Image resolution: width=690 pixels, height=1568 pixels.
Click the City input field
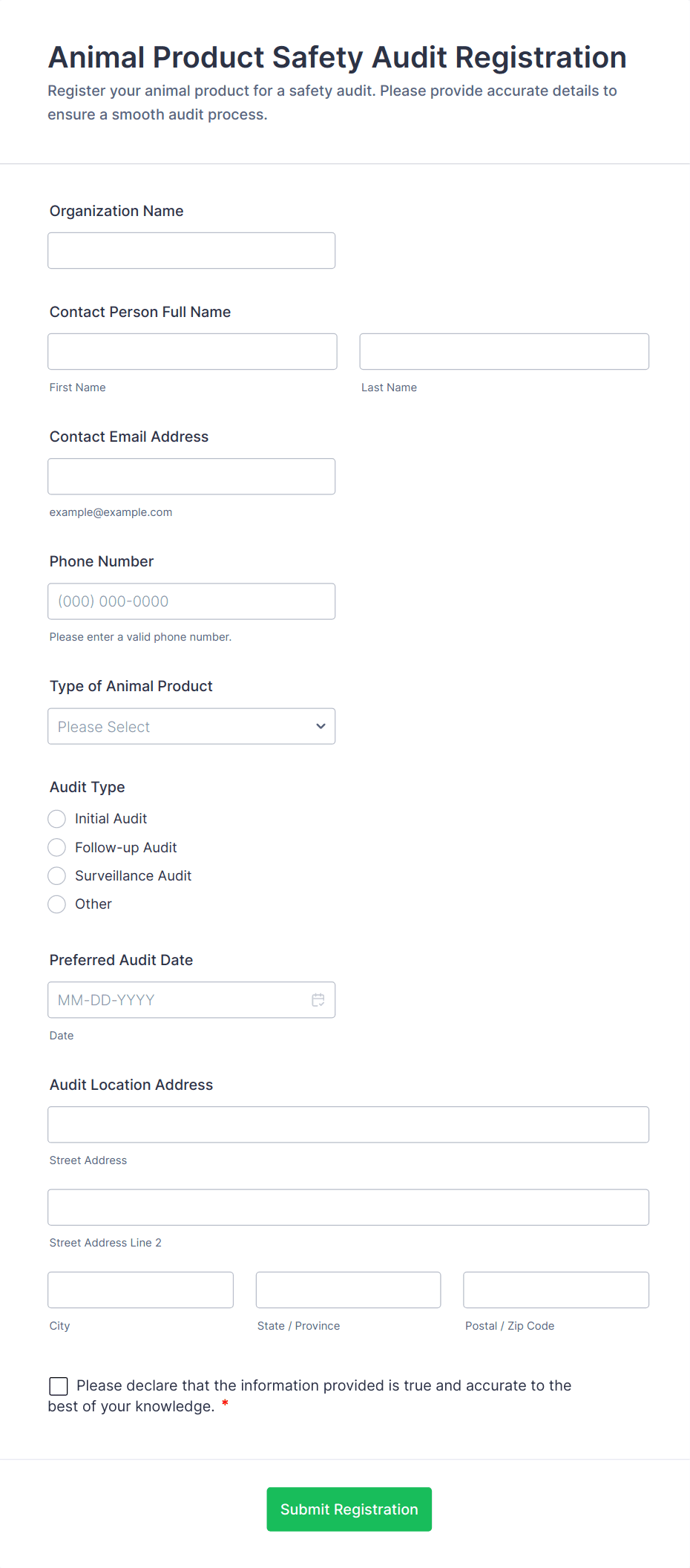point(140,1290)
